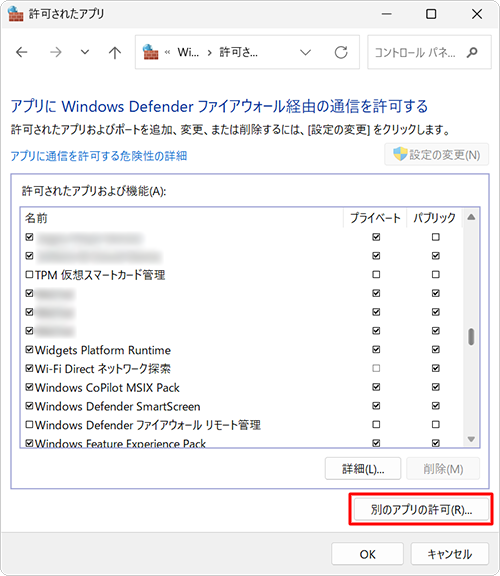Toggle TPM 仮想スマートカード管理 name checkbox
This screenshot has height=576, width=500.
[x=29, y=274]
